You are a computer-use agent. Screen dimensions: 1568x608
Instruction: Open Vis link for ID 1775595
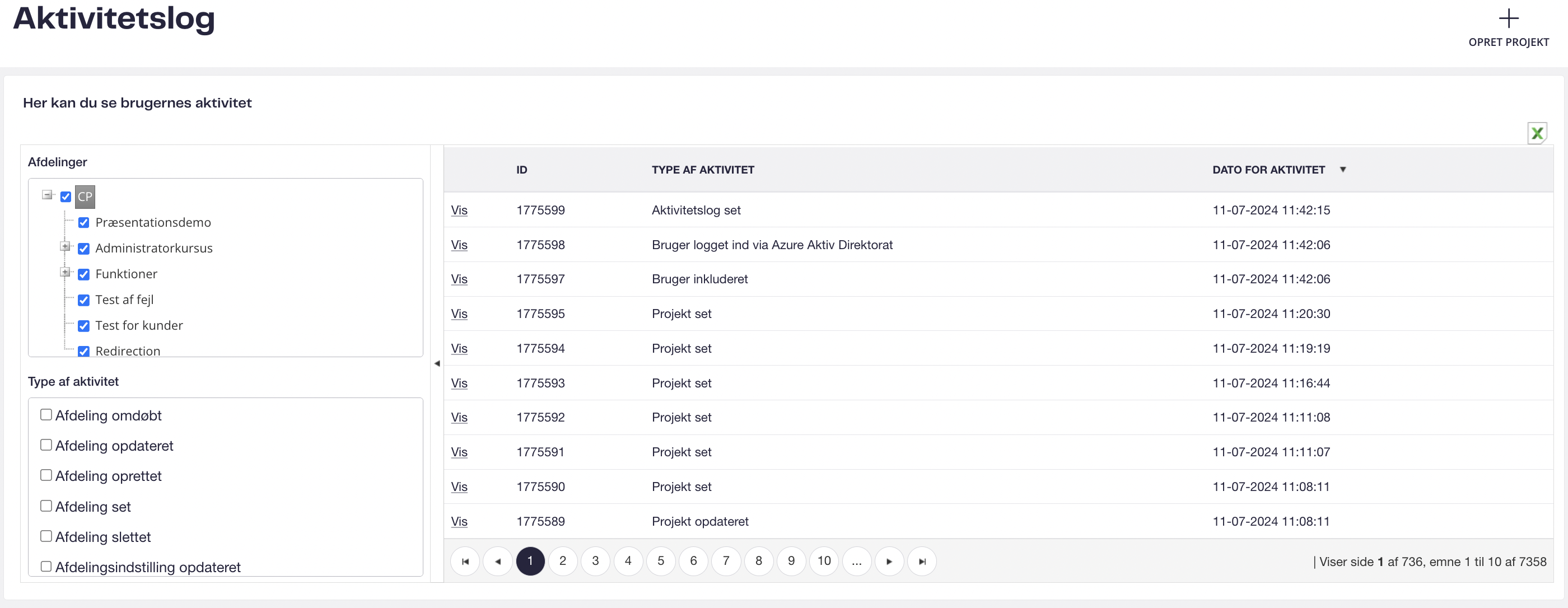point(459,314)
